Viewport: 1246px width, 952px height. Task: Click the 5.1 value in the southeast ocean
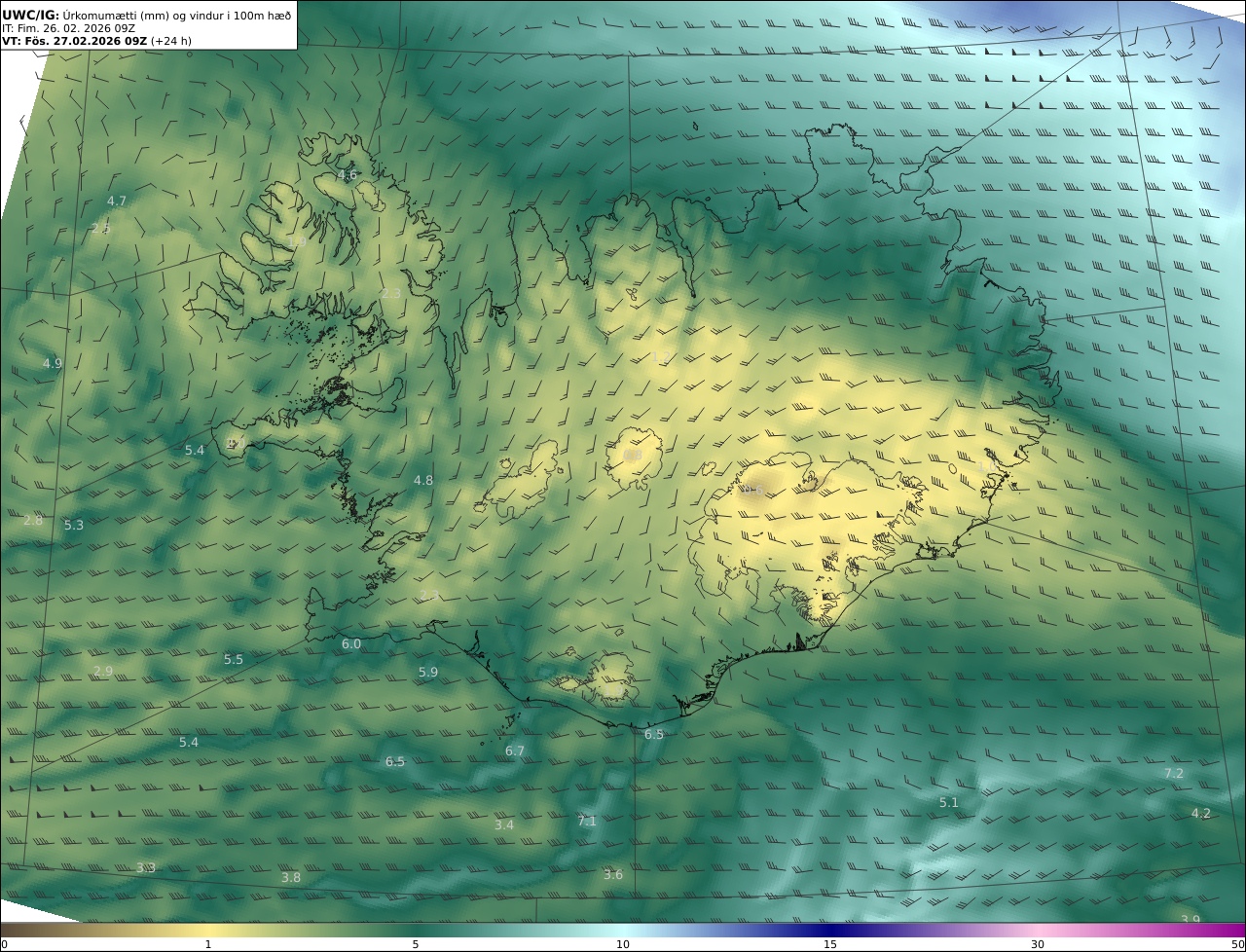pyautogui.click(x=949, y=802)
